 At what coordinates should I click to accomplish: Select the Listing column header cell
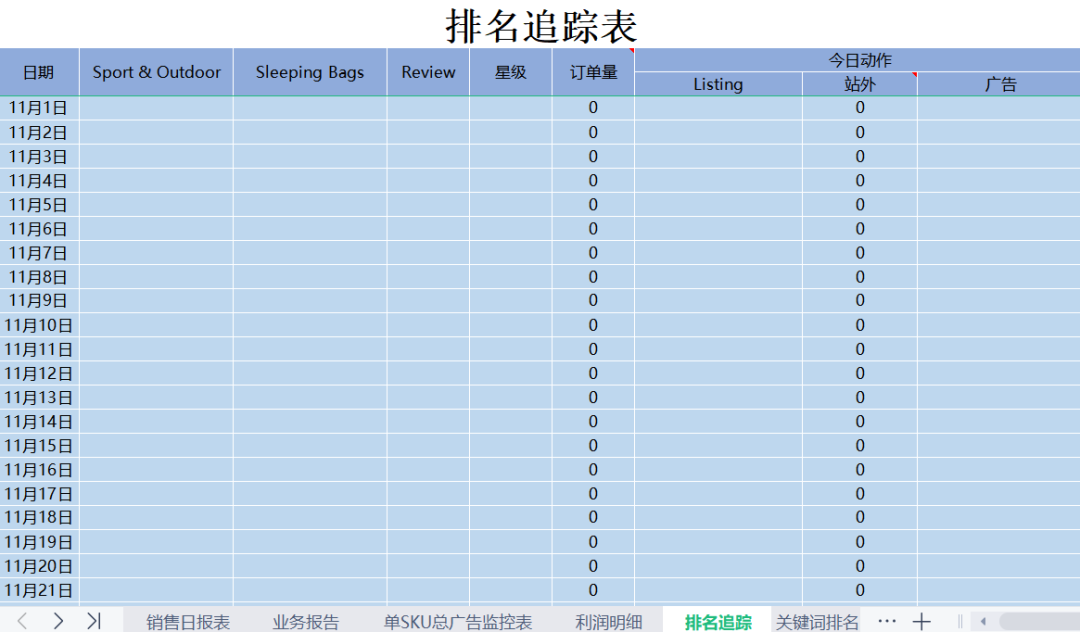click(718, 85)
